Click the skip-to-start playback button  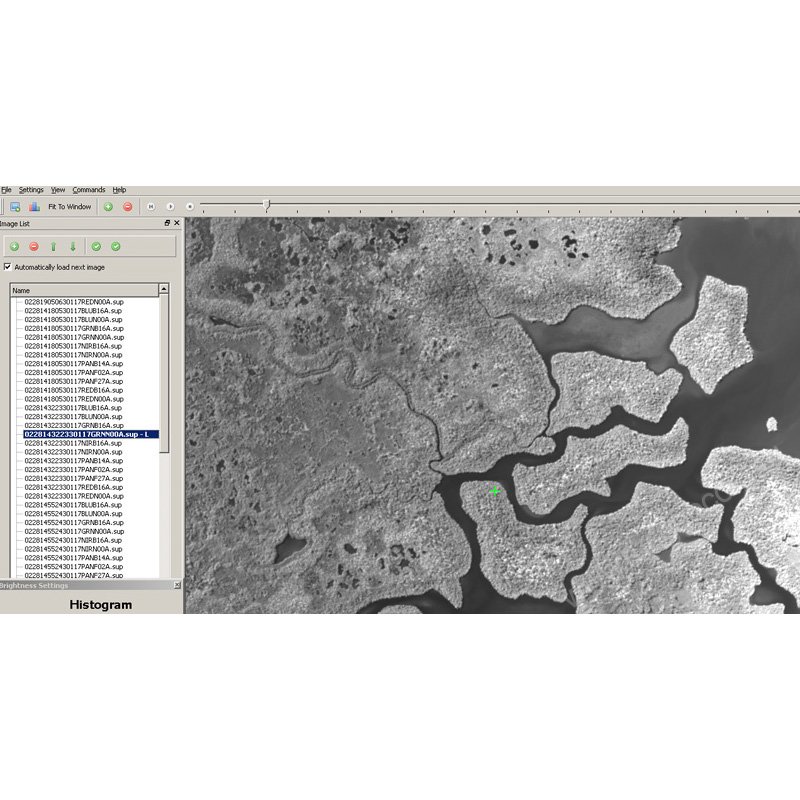pos(151,207)
